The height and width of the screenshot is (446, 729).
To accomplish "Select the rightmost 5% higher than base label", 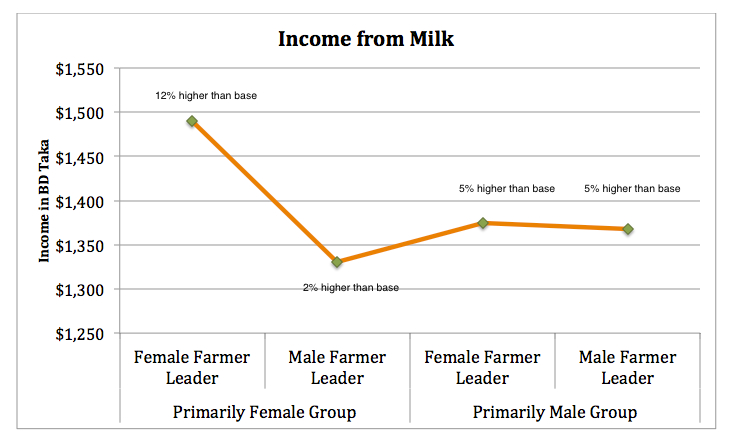I will pos(632,189).
